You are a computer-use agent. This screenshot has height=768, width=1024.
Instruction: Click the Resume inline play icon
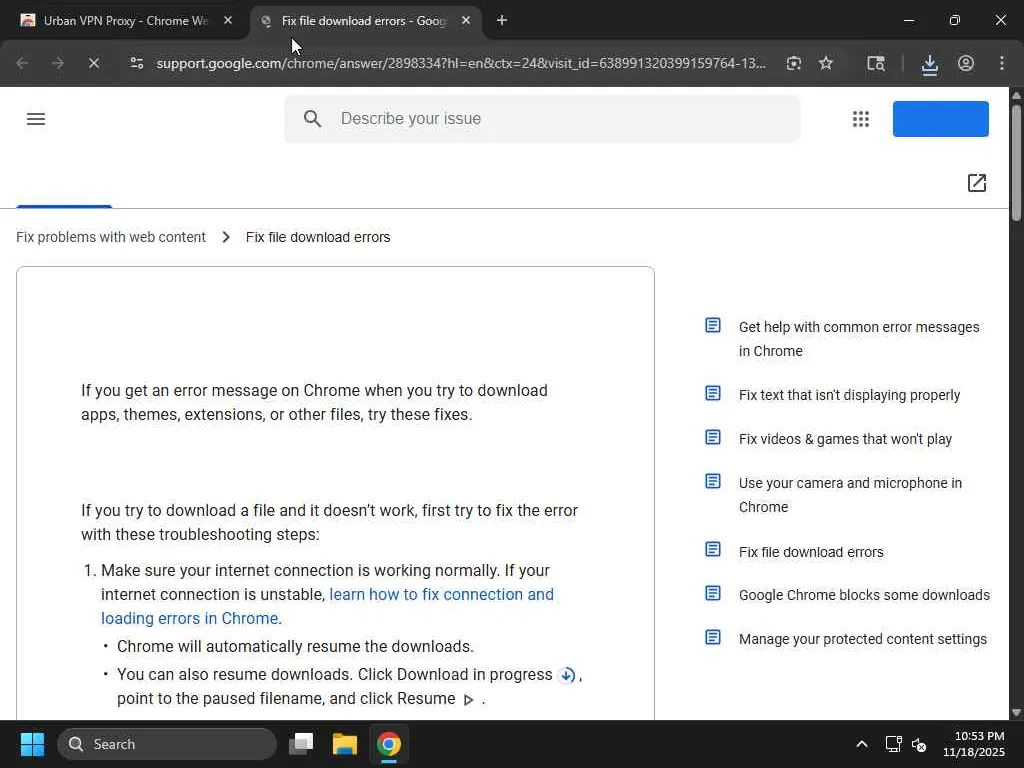pyautogui.click(x=468, y=699)
